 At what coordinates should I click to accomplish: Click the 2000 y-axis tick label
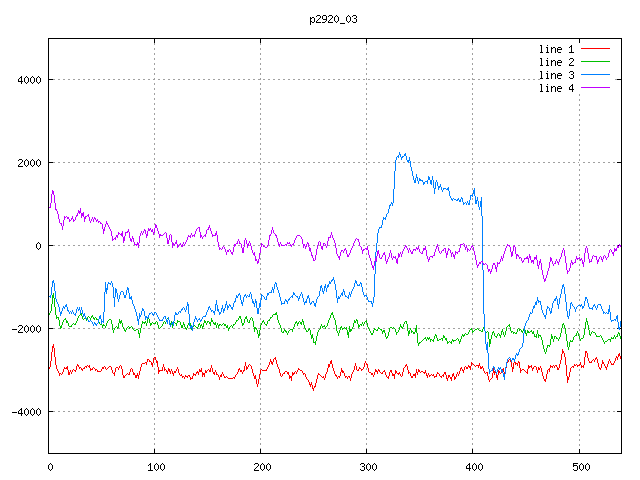click(x=28, y=163)
